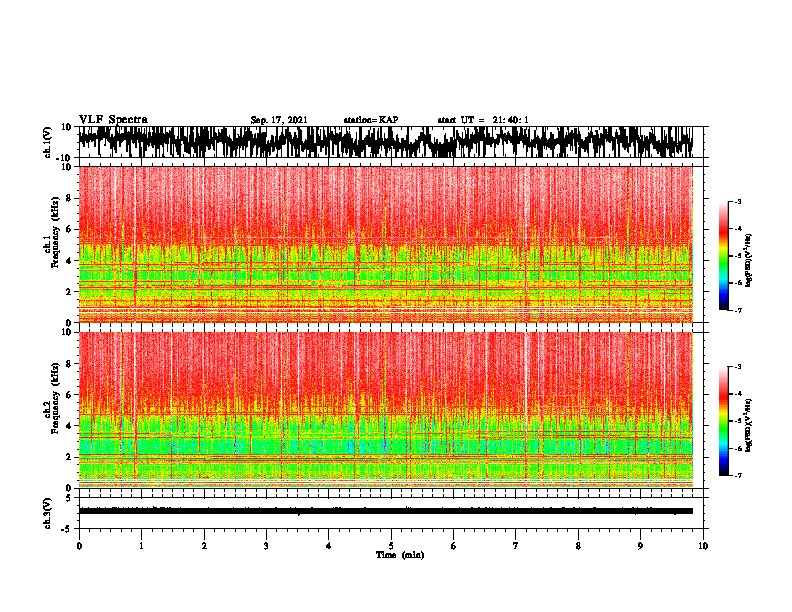This screenshot has width=792, height=612.
Task: Click the "-3" label on ch.2 colorbar
Action: click(x=738, y=367)
